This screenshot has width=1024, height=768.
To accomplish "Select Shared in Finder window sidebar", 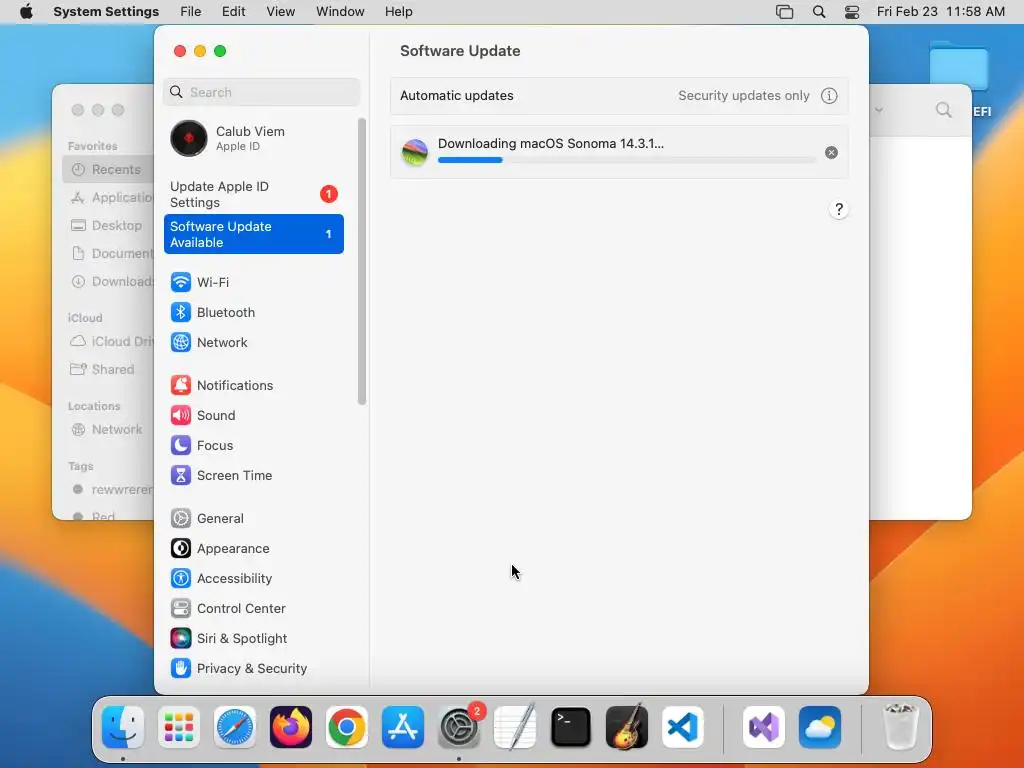I will coord(108,370).
